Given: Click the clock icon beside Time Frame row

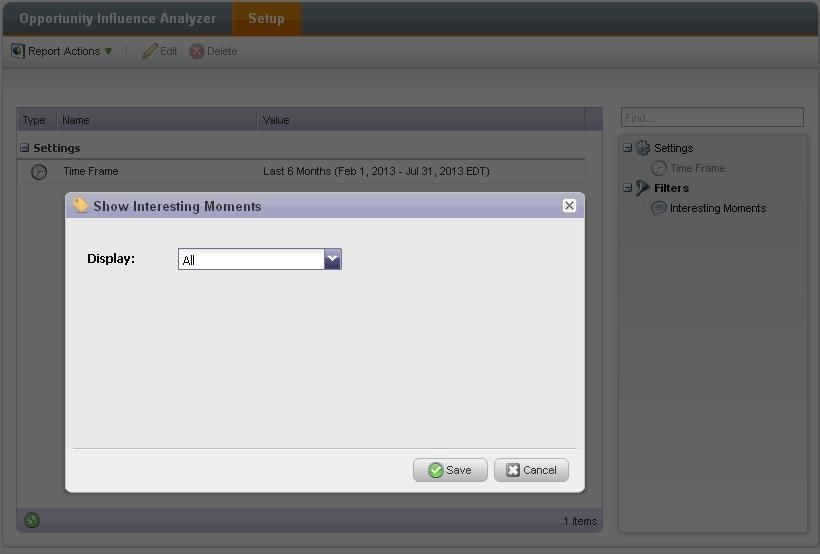Looking at the screenshot, I should (x=39, y=172).
